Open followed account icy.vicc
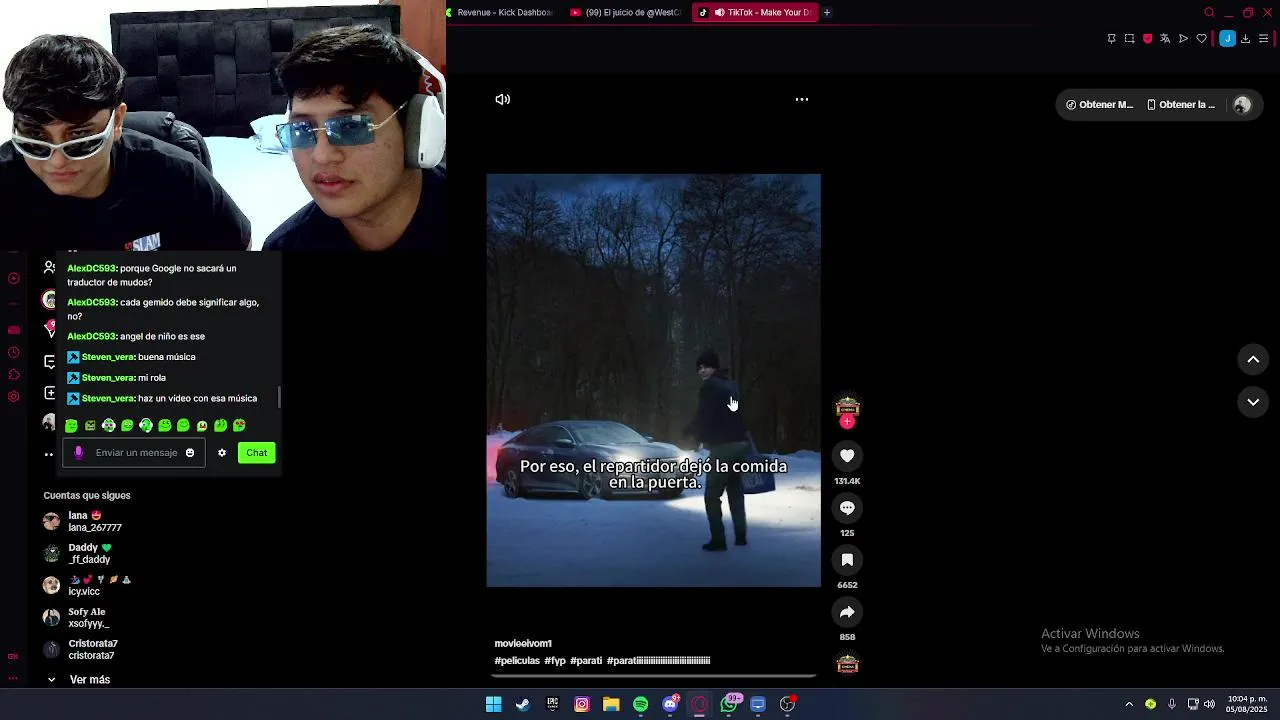The height and width of the screenshot is (720, 1280). (87, 585)
